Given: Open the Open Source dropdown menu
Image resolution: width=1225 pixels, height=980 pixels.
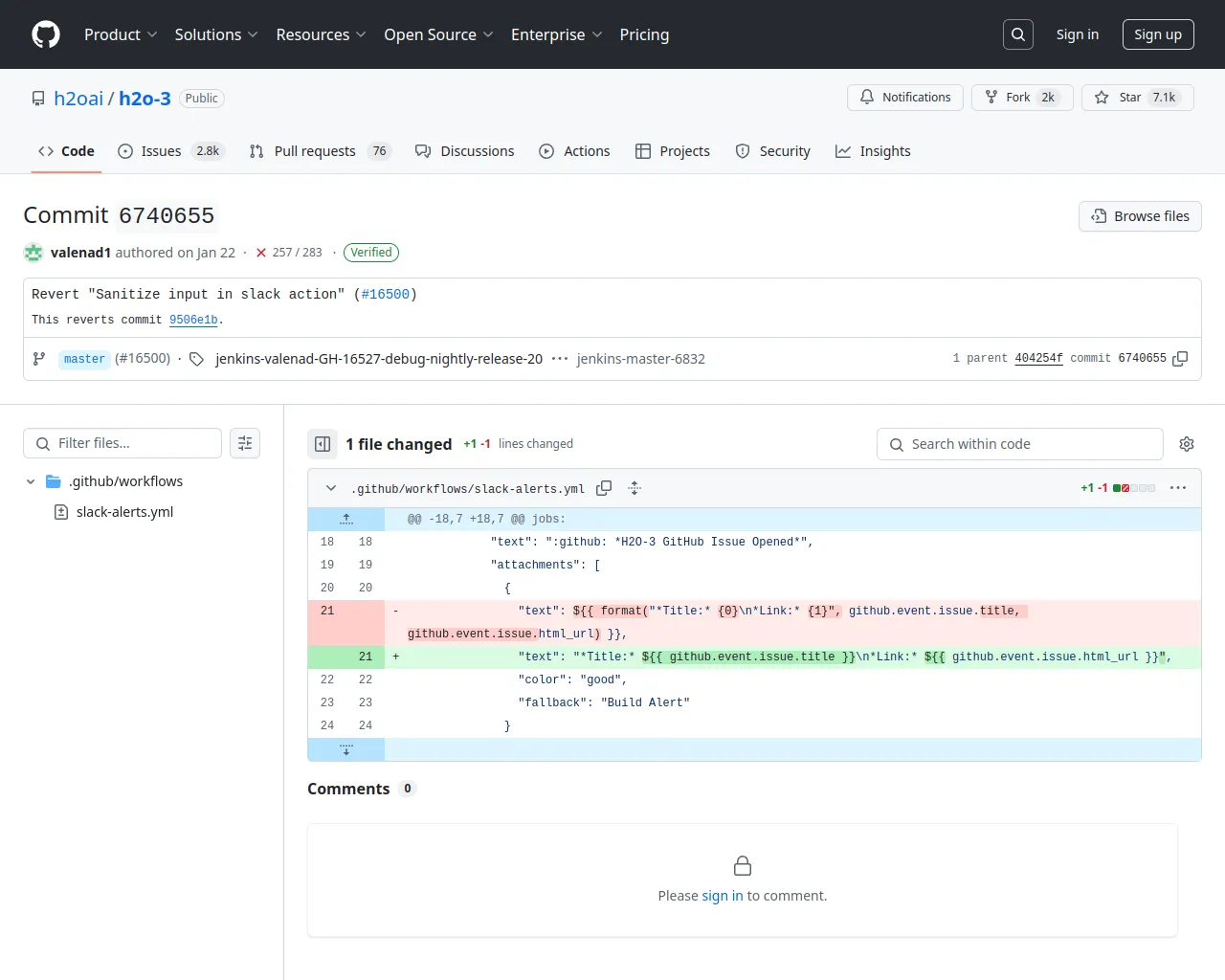Looking at the screenshot, I should tap(438, 34).
